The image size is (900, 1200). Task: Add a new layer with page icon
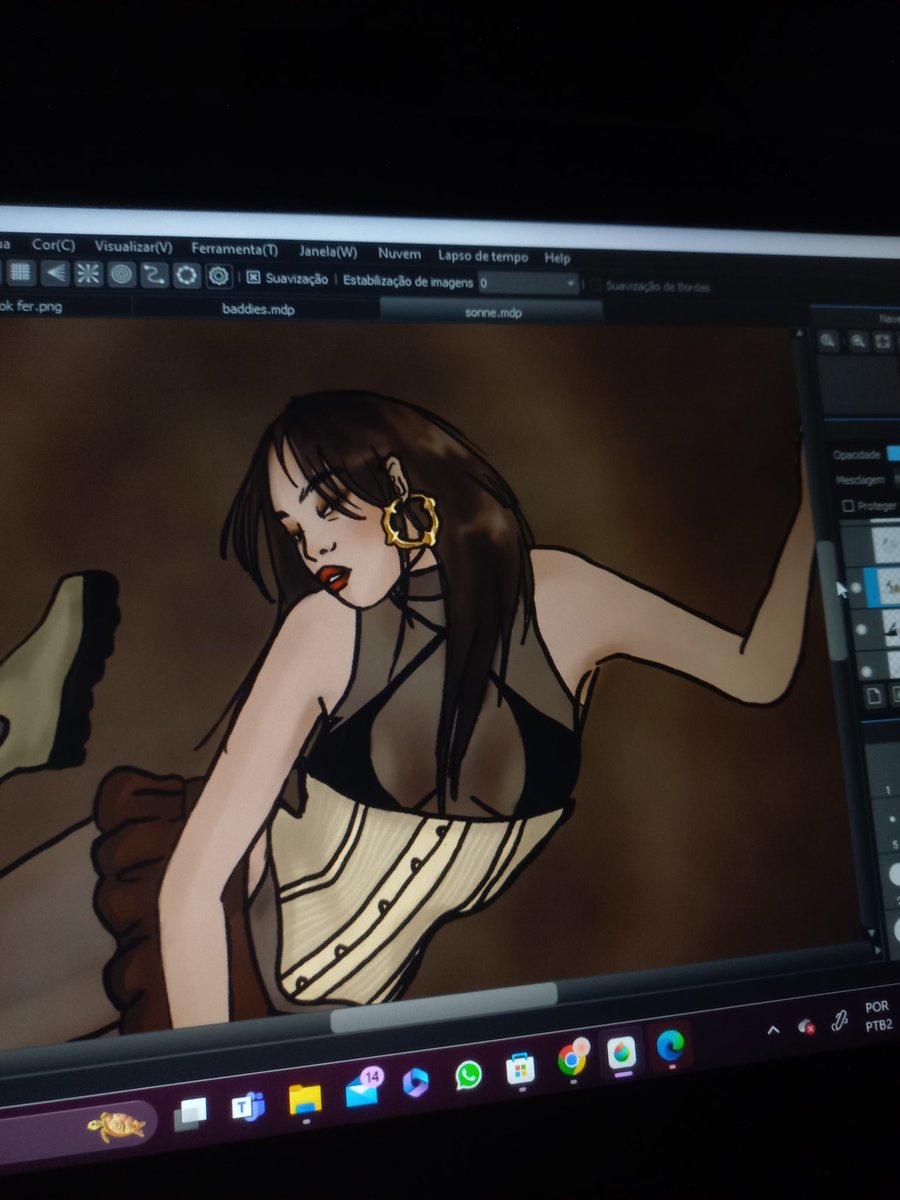point(873,696)
